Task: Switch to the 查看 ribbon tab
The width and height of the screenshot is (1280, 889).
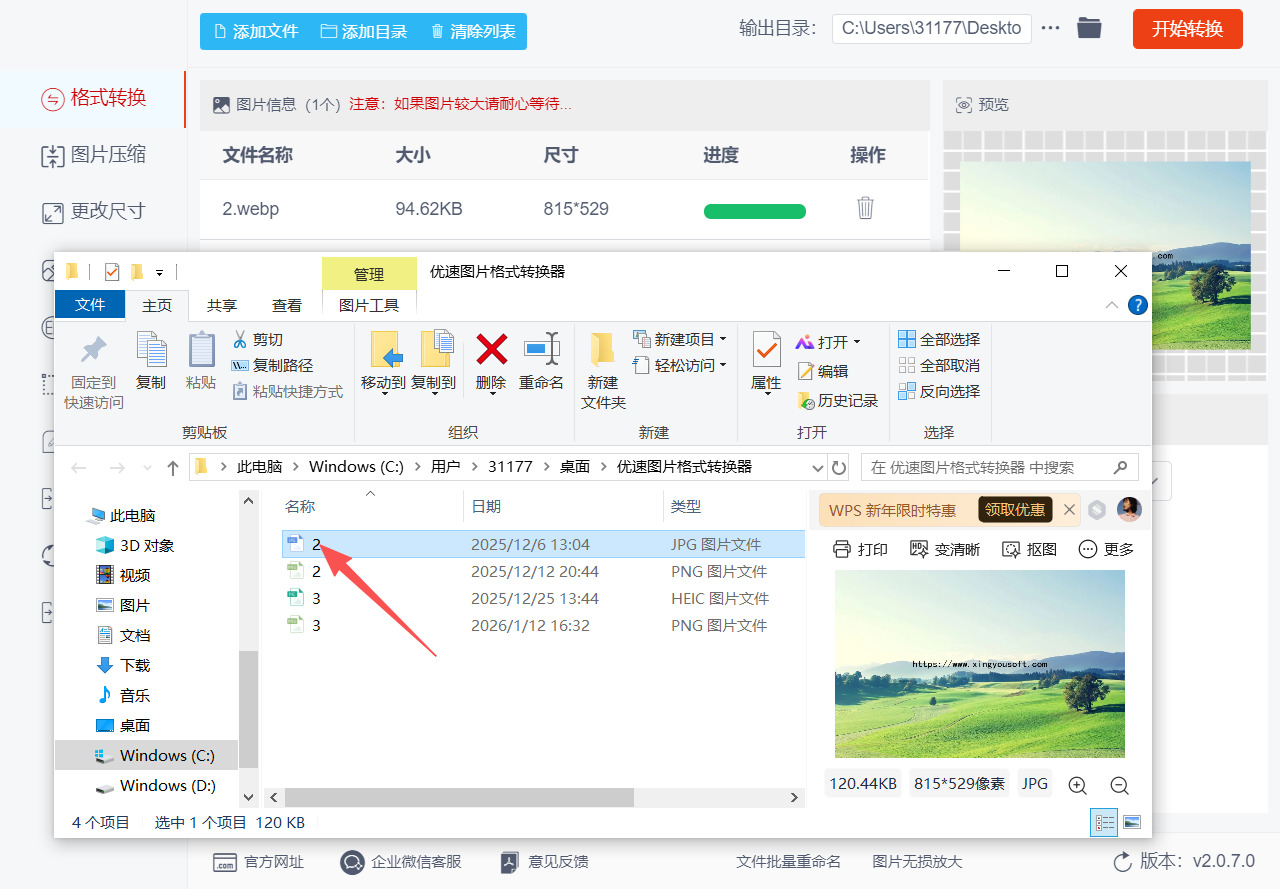Action: [x=286, y=305]
